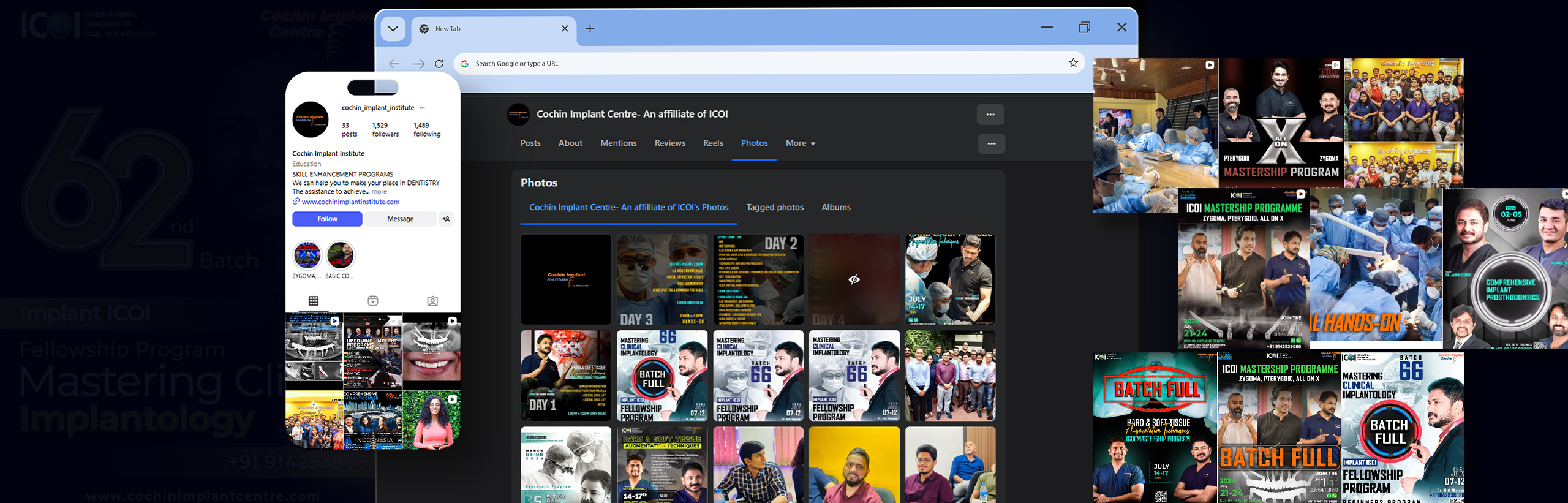Expand the Instagram bio with 'more'

379,192
